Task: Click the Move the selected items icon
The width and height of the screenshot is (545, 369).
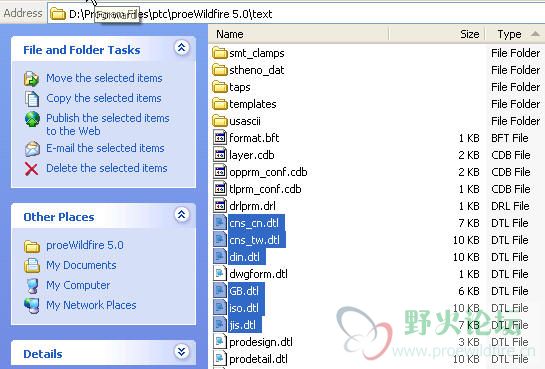Action: click(x=31, y=79)
